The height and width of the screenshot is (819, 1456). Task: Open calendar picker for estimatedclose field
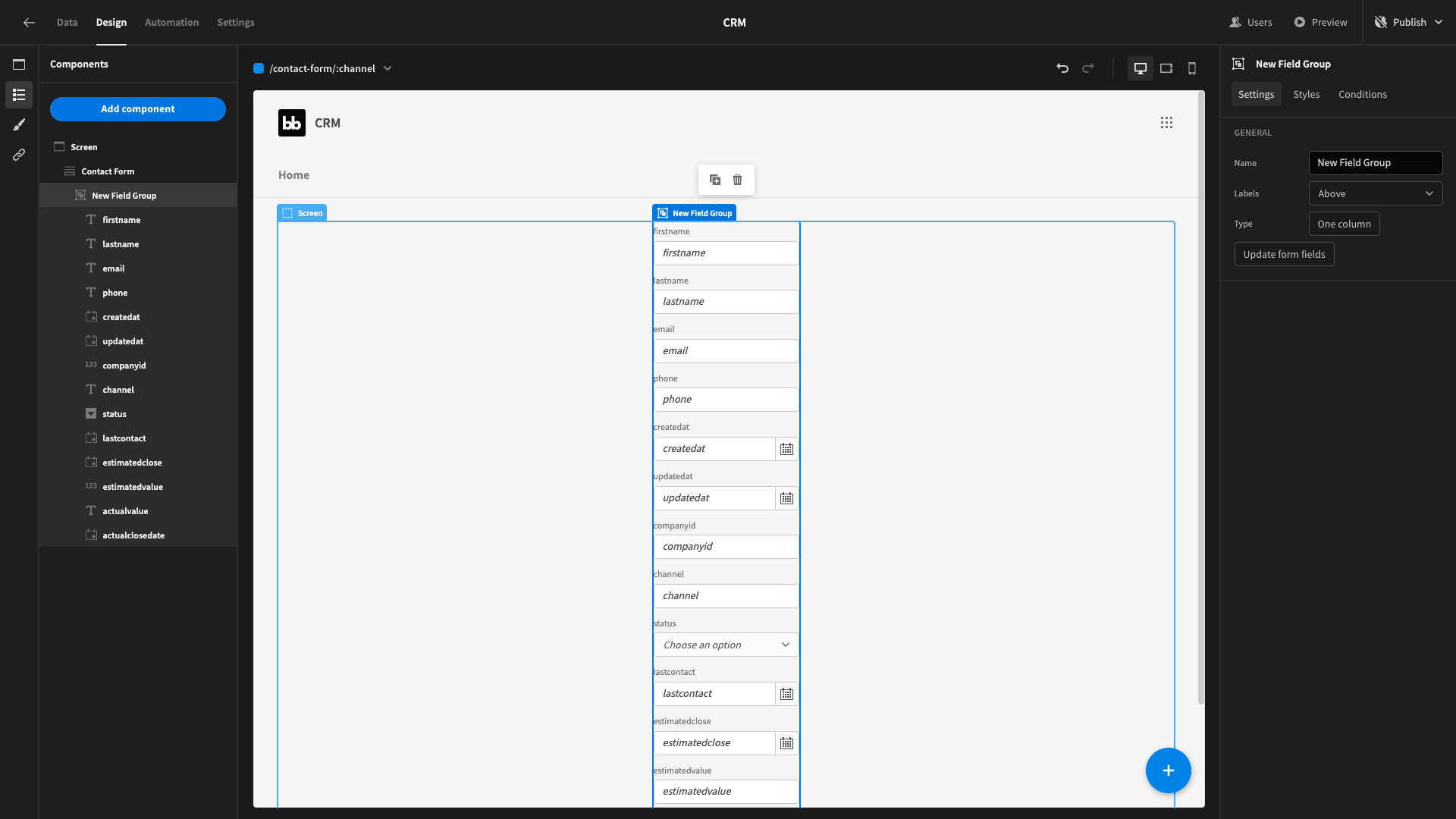pos(786,743)
